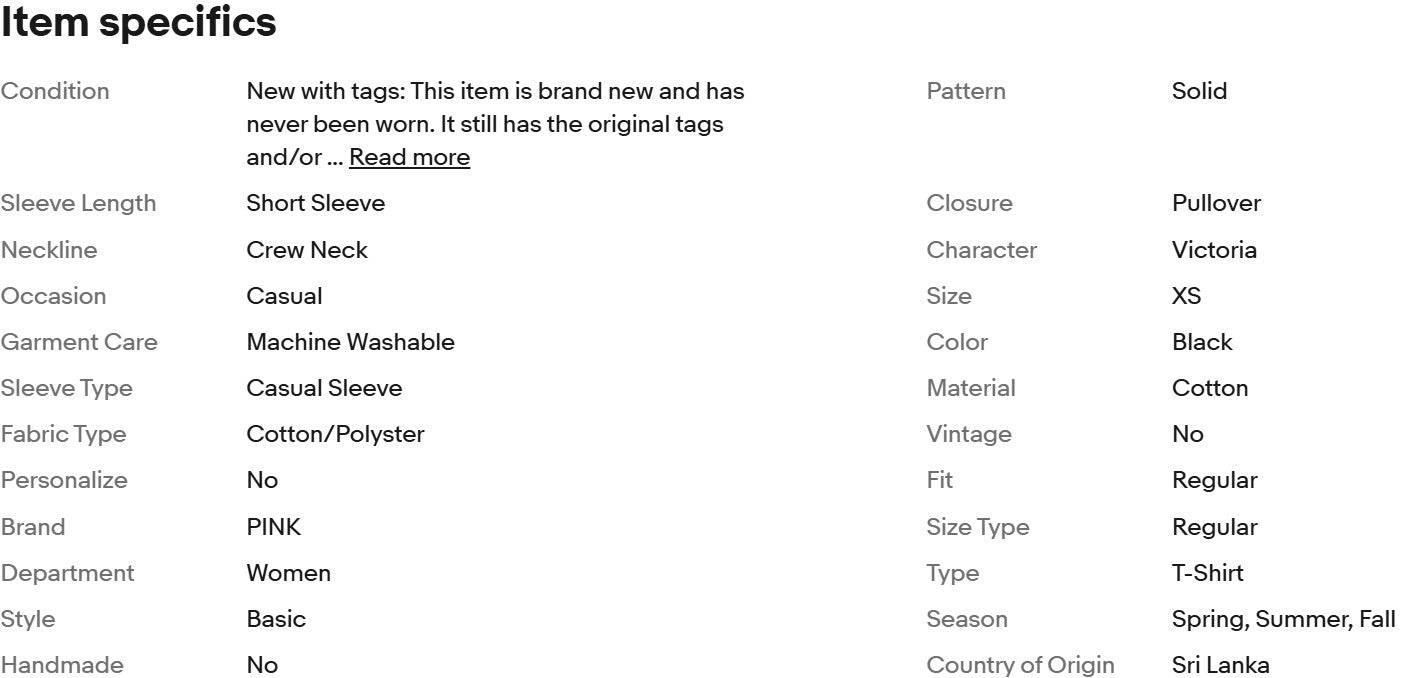Click the PINK brand value
Viewport: 1405px width, 678px height.
coord(273,527)
